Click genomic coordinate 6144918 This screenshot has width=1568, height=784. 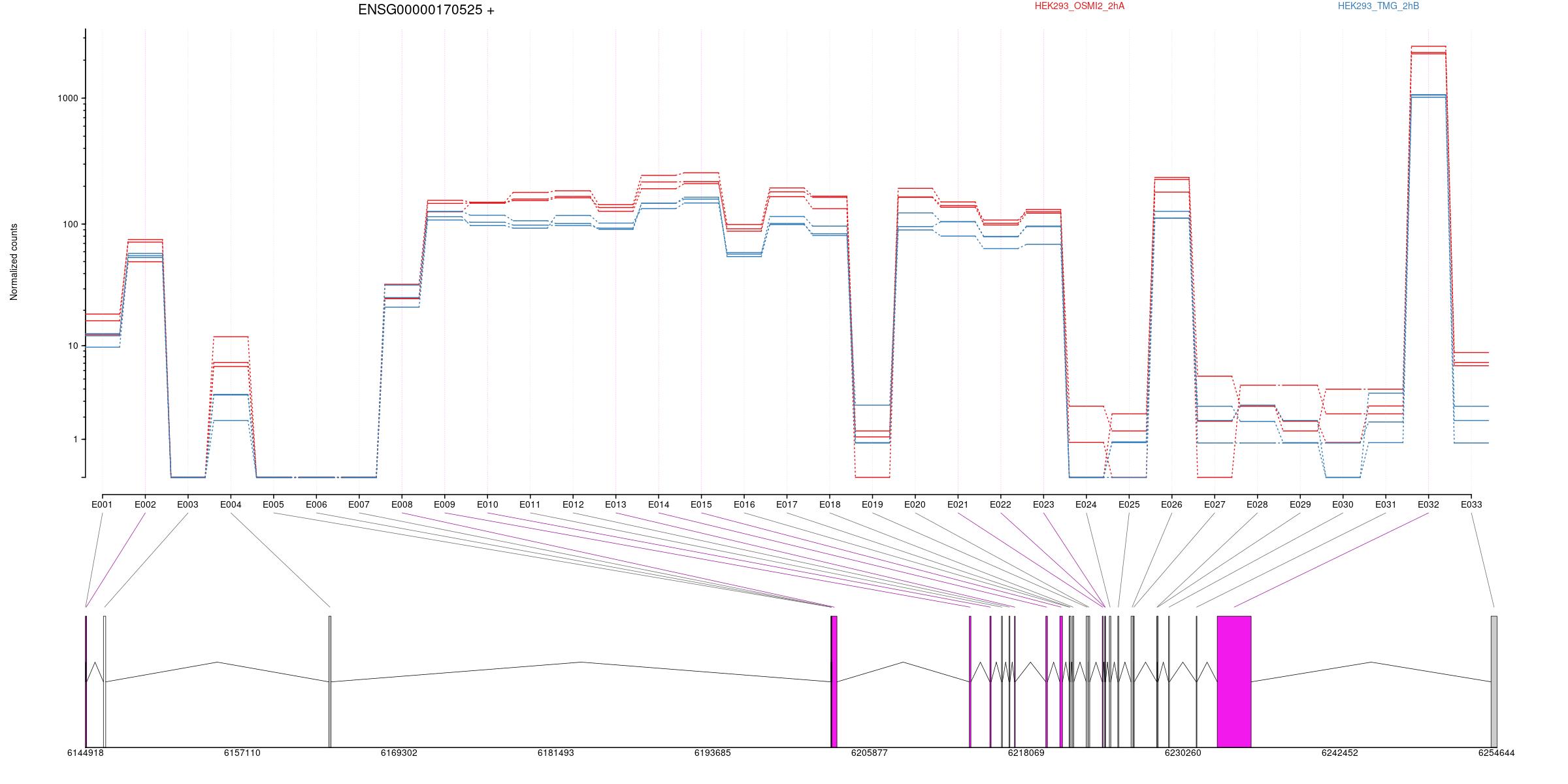[86, 753]
